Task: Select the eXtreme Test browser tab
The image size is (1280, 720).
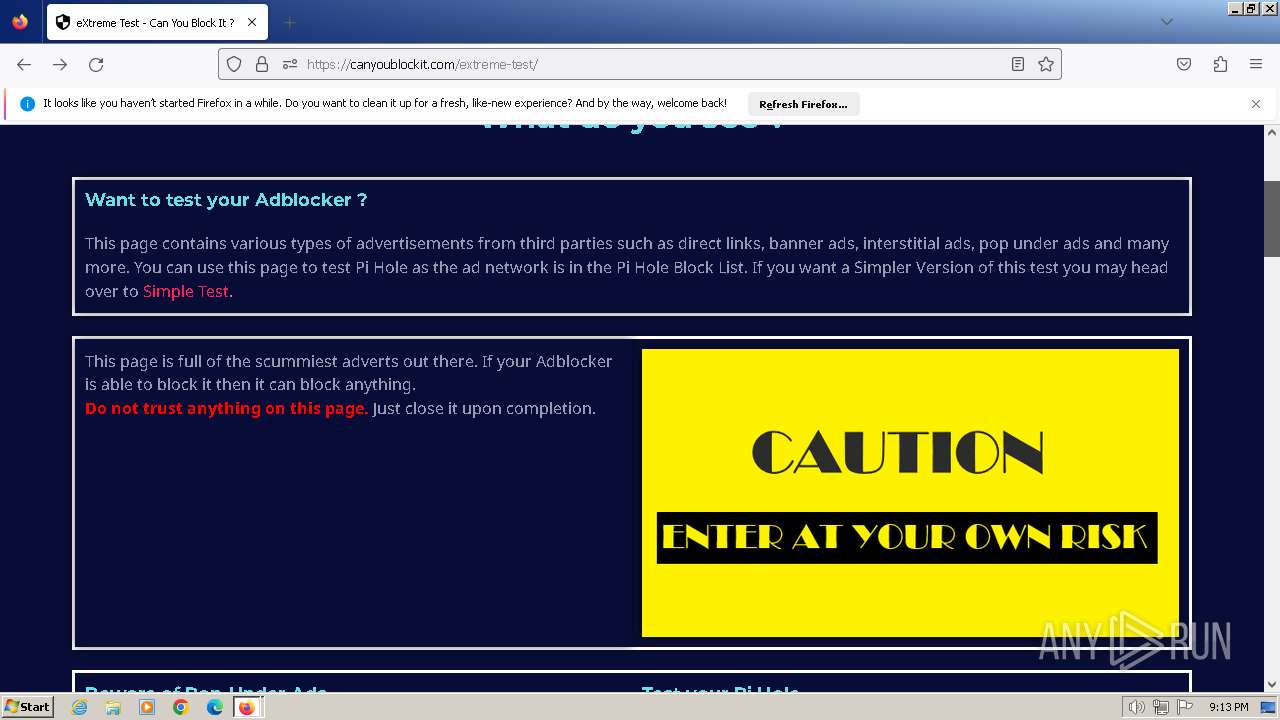Action: (x=157, y=22)
